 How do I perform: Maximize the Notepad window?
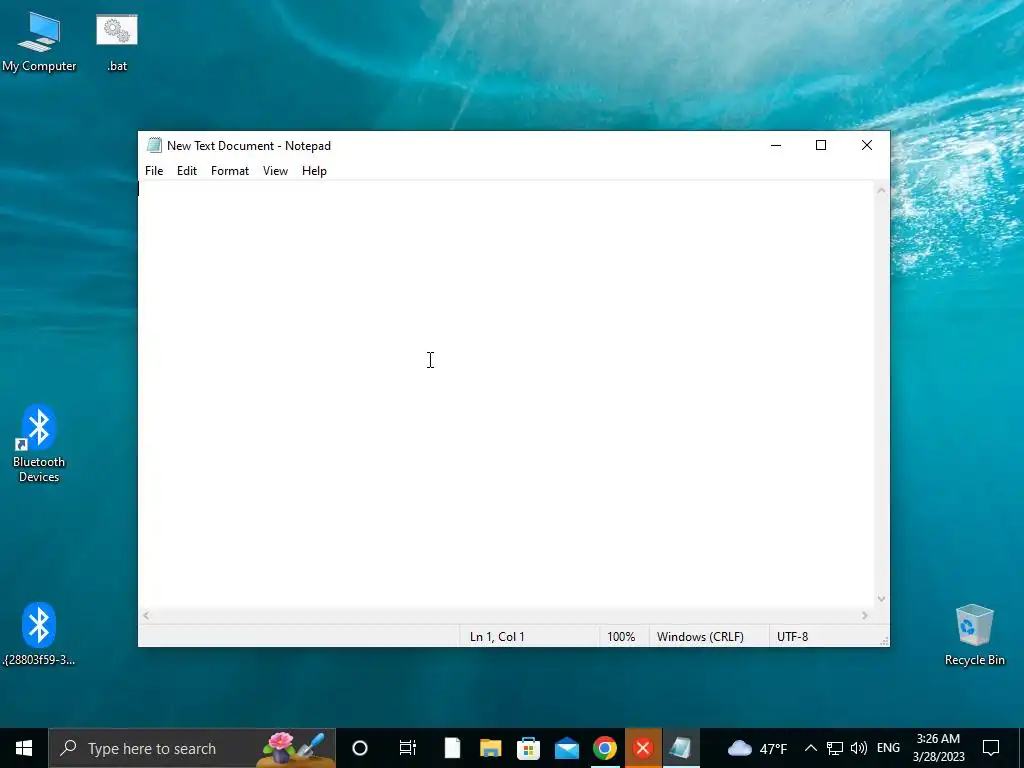coord(821,146)
